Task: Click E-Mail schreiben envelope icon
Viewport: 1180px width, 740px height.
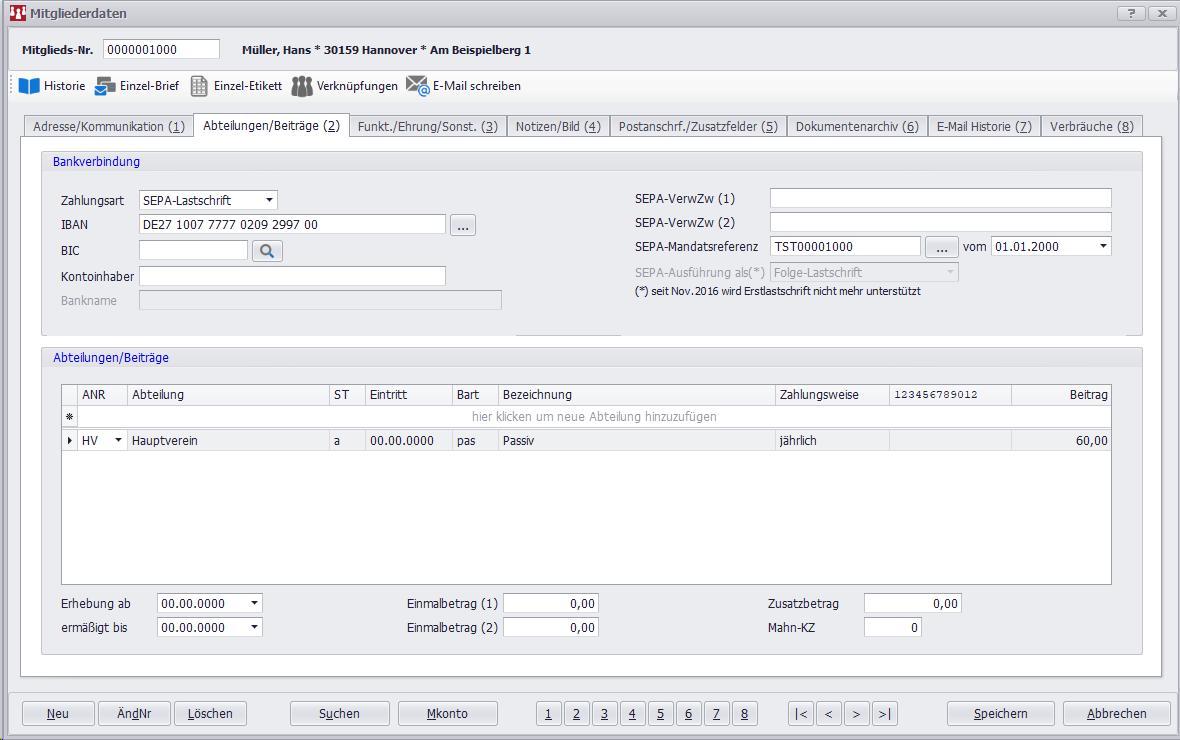Action: pyautogui.click(x=417, y=86)
